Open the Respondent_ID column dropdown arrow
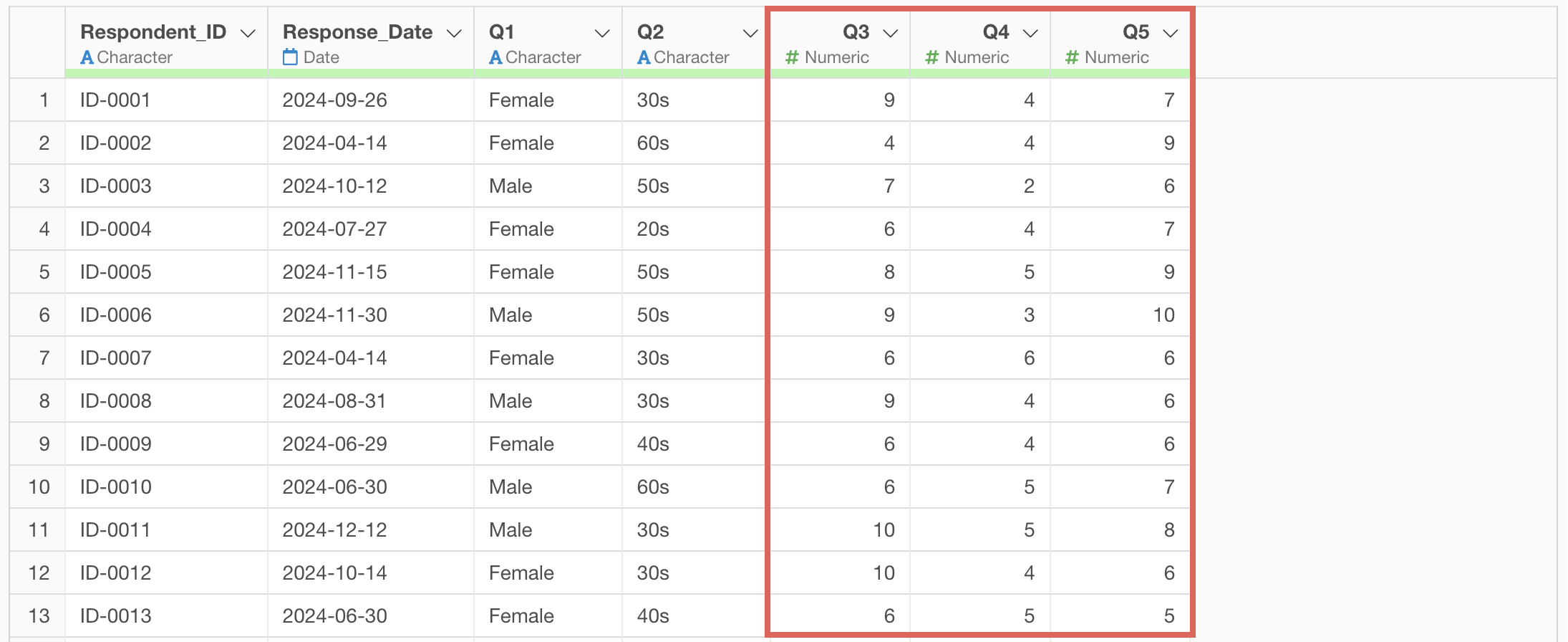The width and height of the screenshot is (1568, 642). [x=248, y=34]
